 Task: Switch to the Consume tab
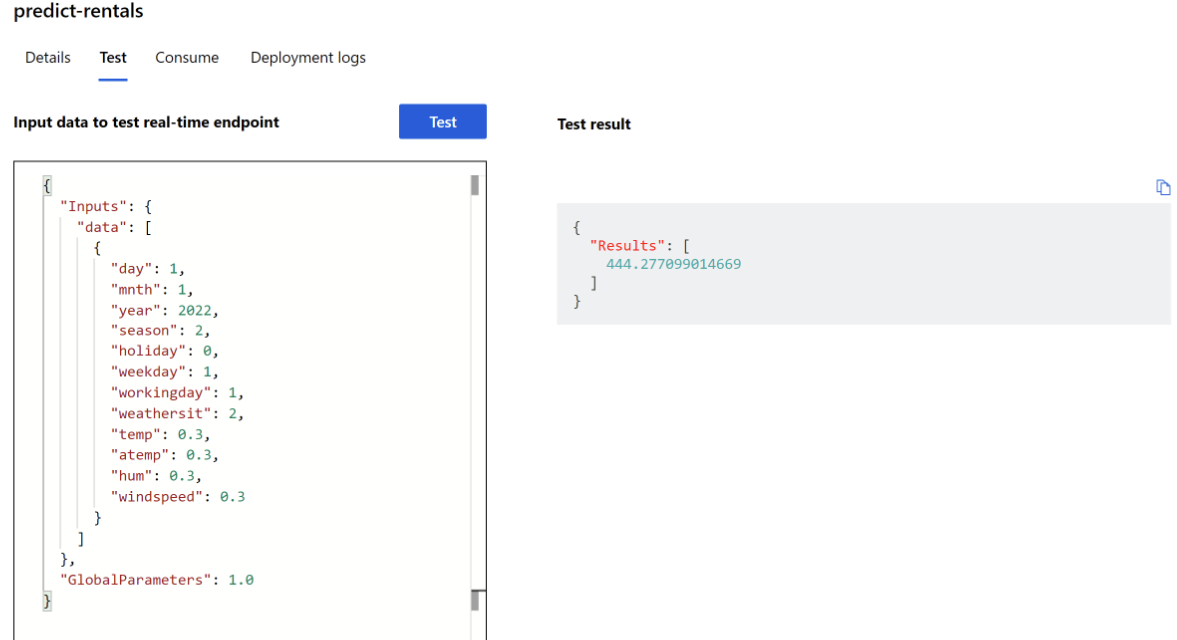[187, 58]
